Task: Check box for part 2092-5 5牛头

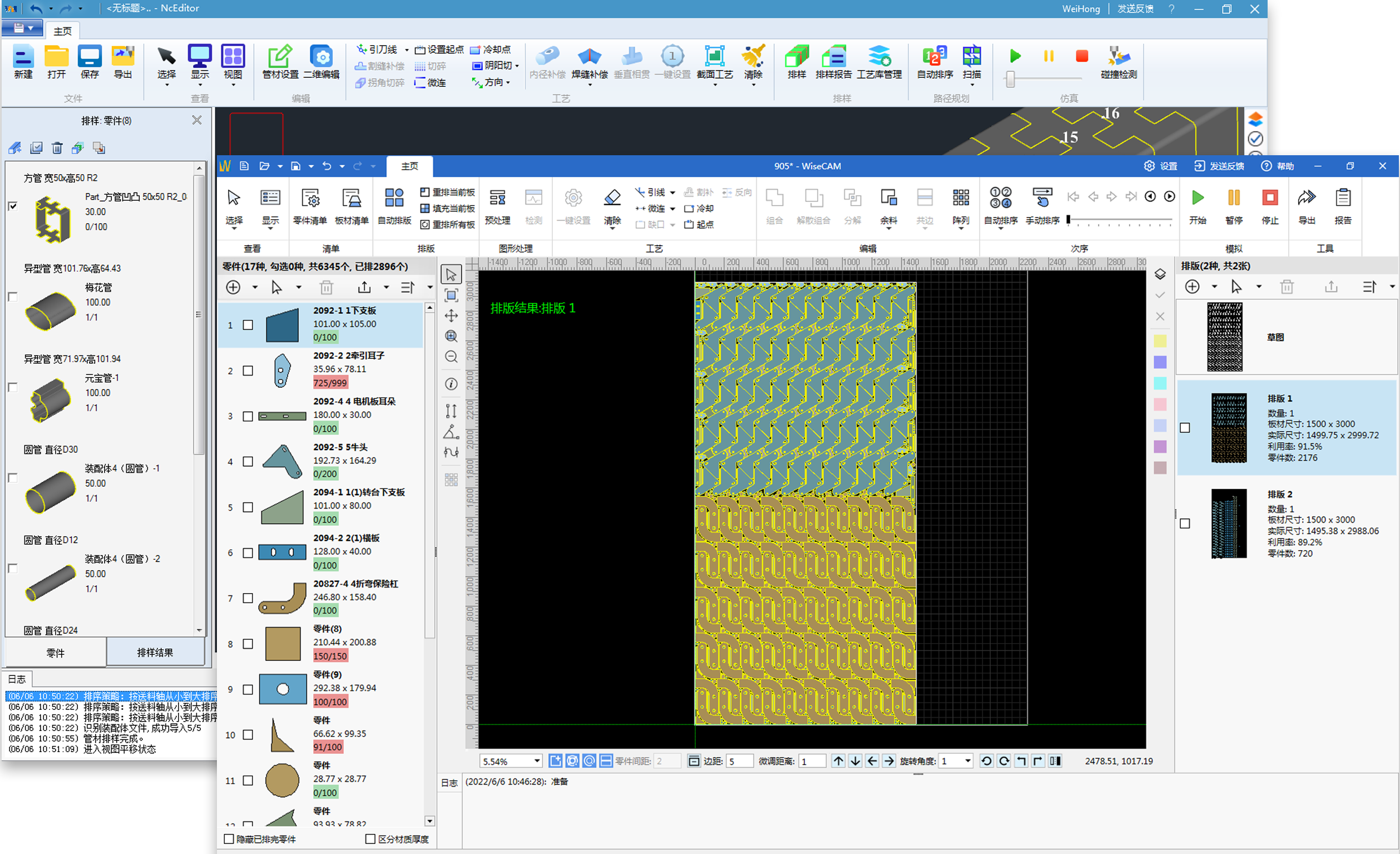Action: pyautogui.click(x=248, y=461)
